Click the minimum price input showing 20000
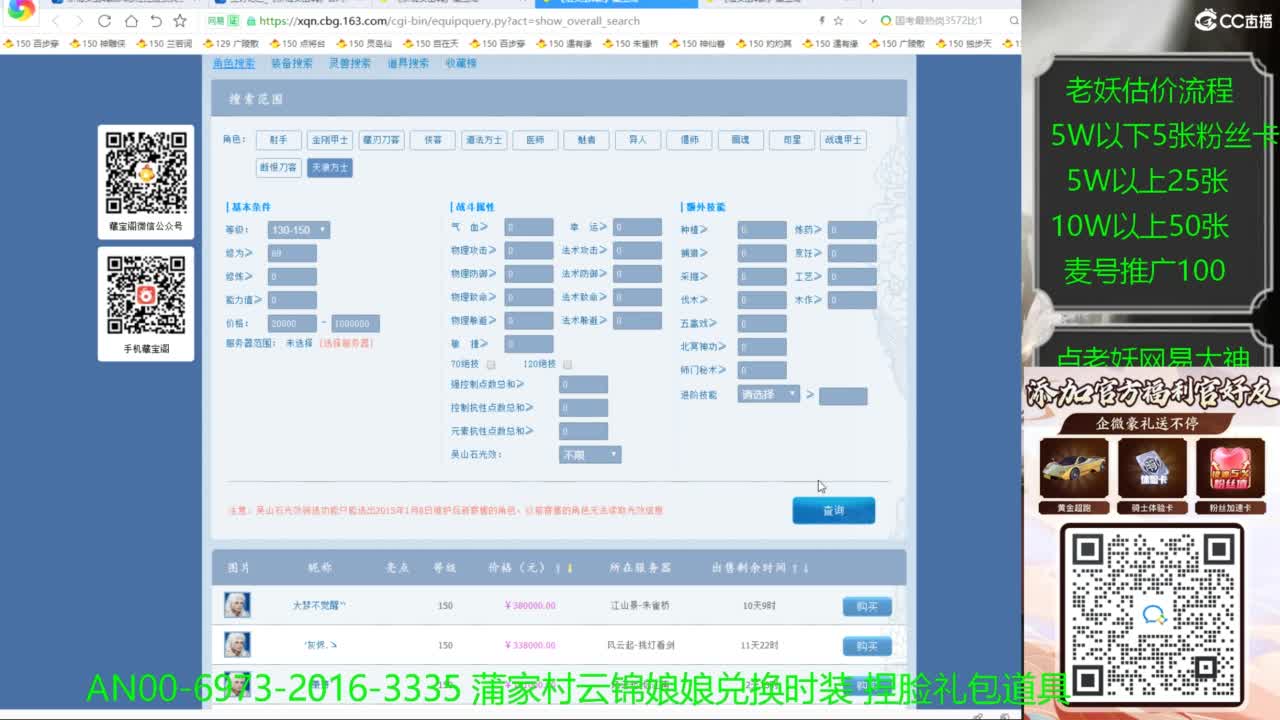Viewport: 1280px width, 720px height. pos(290,323)
